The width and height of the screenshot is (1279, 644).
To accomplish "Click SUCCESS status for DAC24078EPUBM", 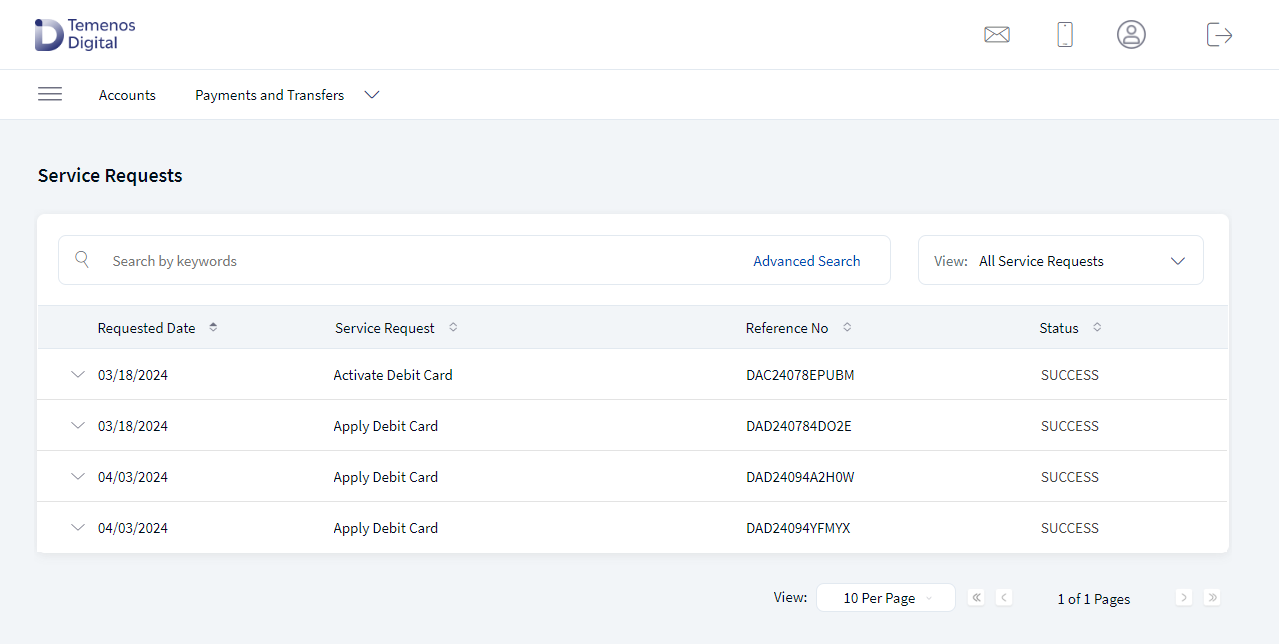I will [x=1070, y=375].
